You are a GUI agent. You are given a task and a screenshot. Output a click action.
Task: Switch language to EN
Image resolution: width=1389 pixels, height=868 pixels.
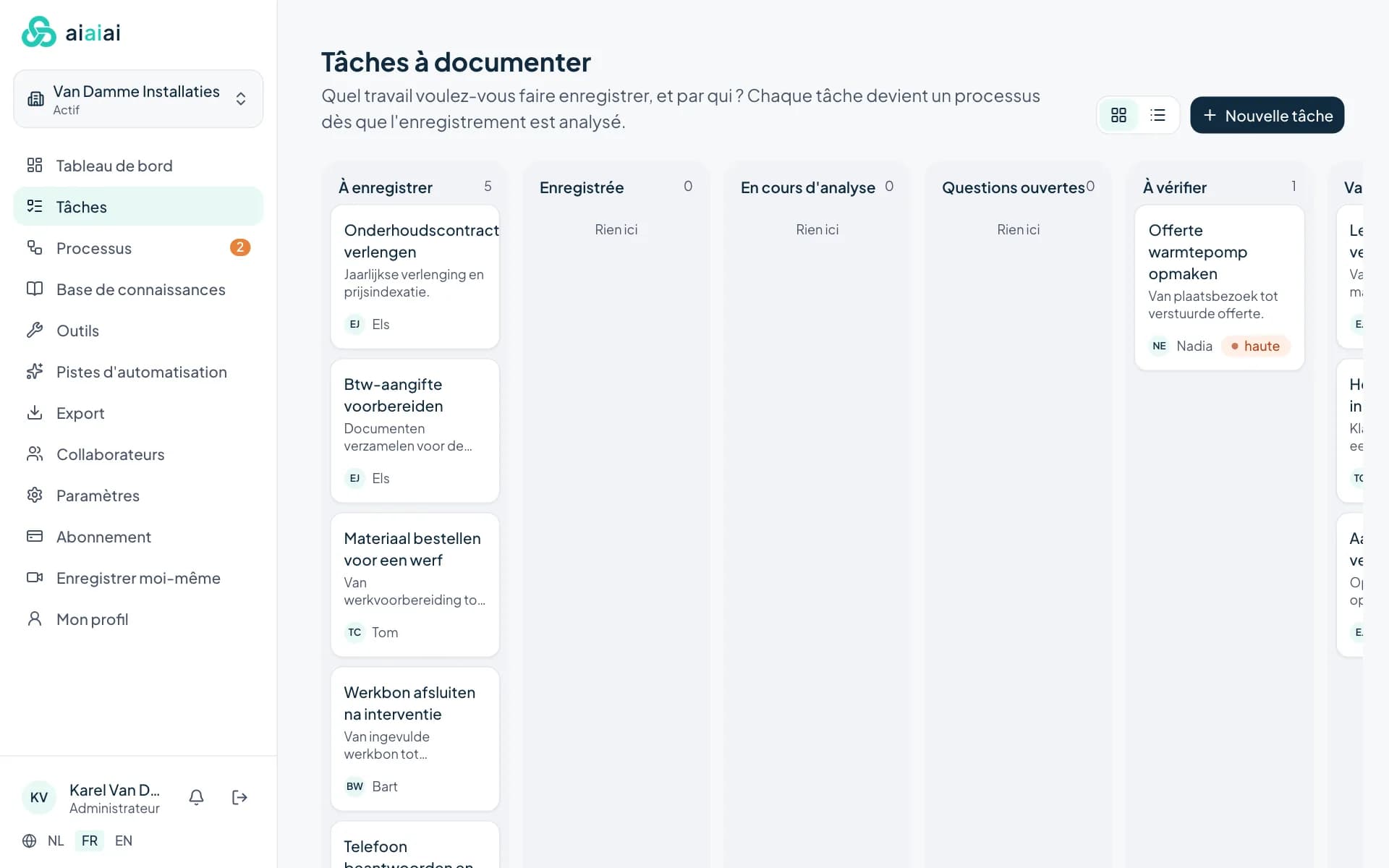point(124,841)
